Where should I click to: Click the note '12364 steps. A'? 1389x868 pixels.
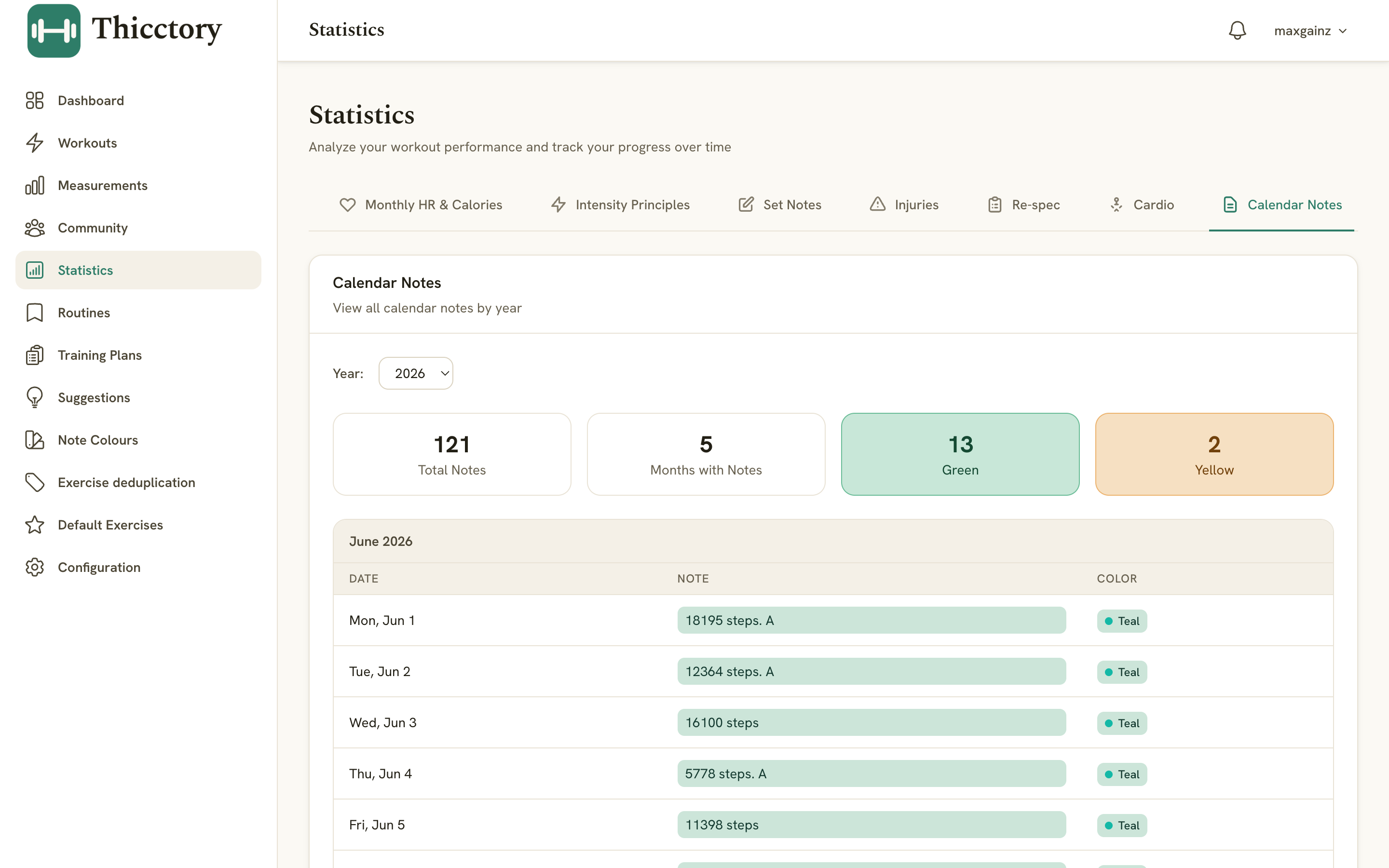pyautogui.click(x=872, y=672)
